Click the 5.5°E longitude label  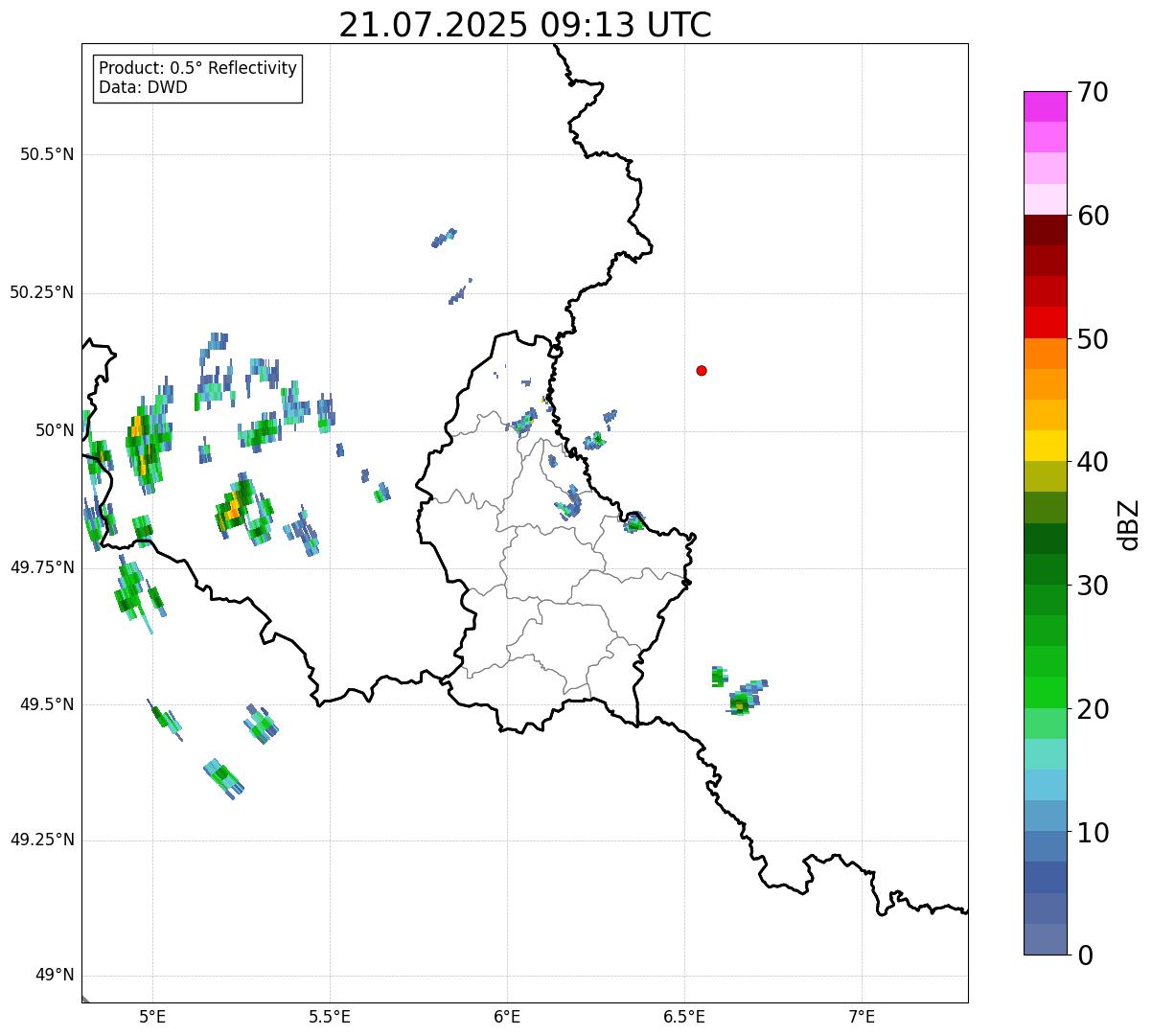coord(330,1017)
